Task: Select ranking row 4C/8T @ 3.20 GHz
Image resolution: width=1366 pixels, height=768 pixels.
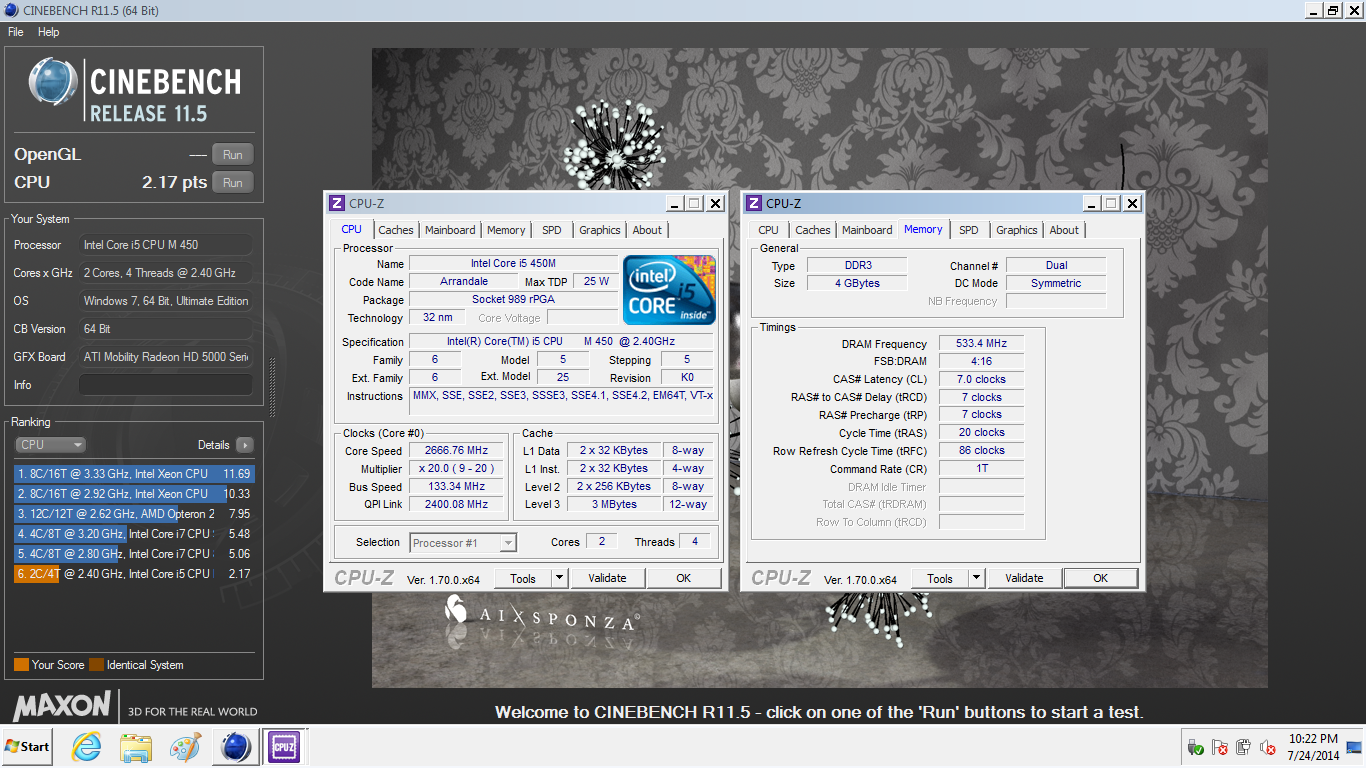Action: pyautogui.click(x=134, y=534)
